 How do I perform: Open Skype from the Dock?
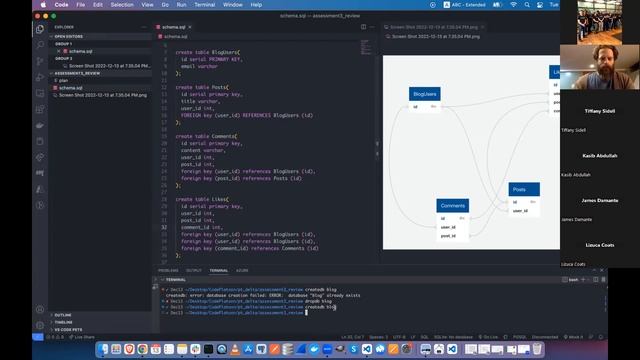point(353,349)
